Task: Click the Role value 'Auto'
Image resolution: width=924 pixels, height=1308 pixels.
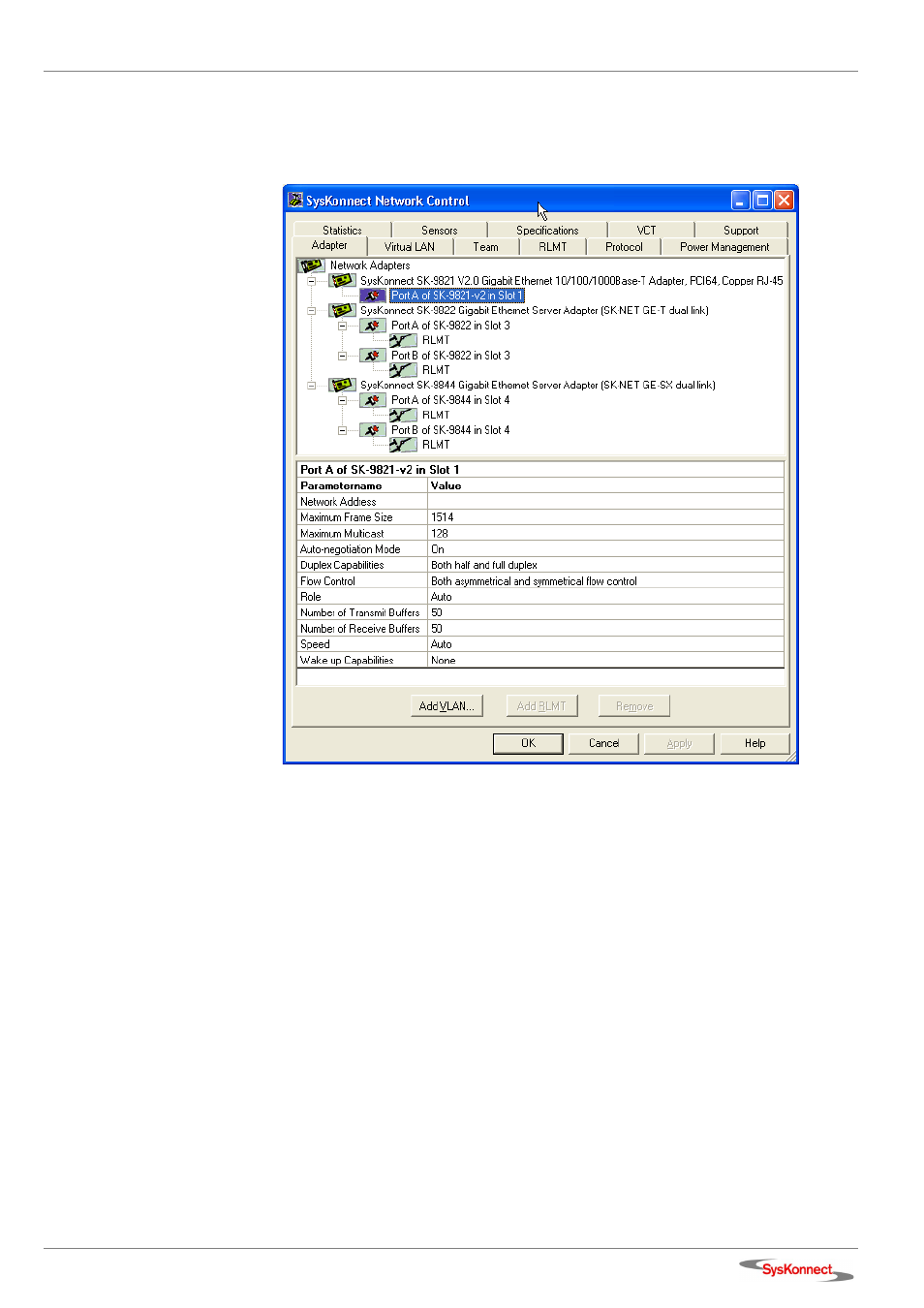Action: click(x=605, y=597)
